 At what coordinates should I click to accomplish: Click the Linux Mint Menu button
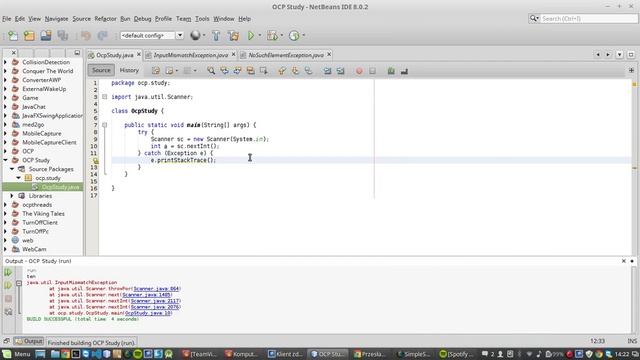(17, 354)
